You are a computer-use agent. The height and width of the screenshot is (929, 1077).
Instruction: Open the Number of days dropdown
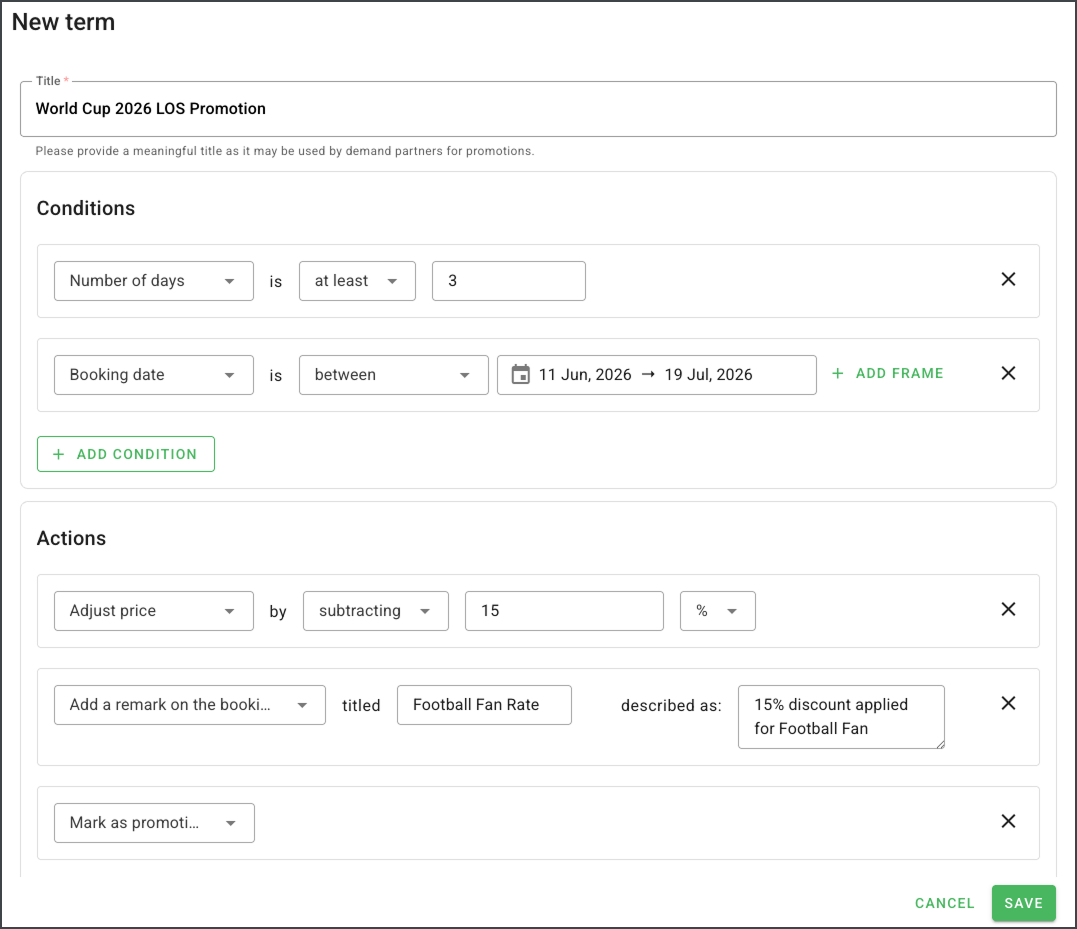pyautogui.click(x=153, y=281)
